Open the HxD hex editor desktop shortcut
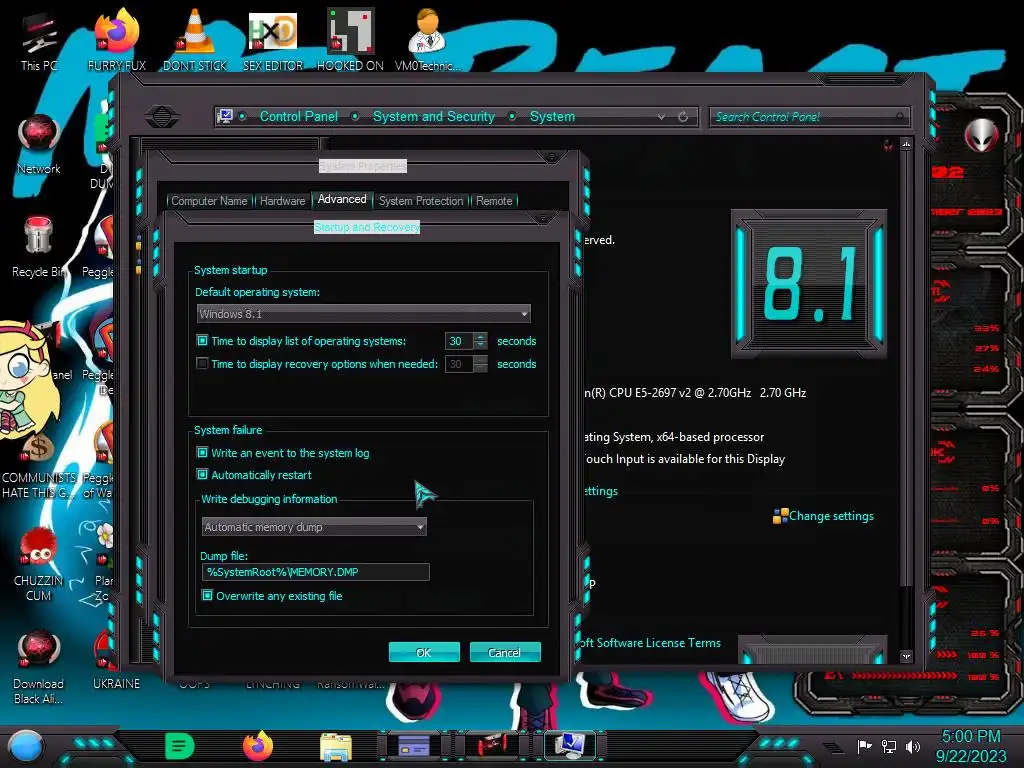 point(272,41)
